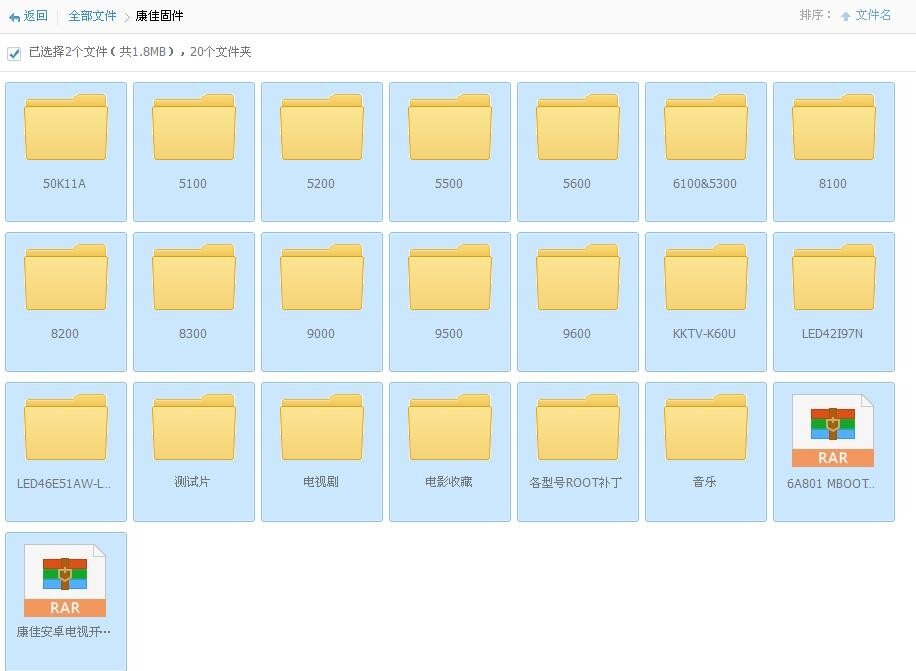This screenshot has width=916, height=671.
Task: Open the 5600 folder icon
Action: click(x=577, y=127)
